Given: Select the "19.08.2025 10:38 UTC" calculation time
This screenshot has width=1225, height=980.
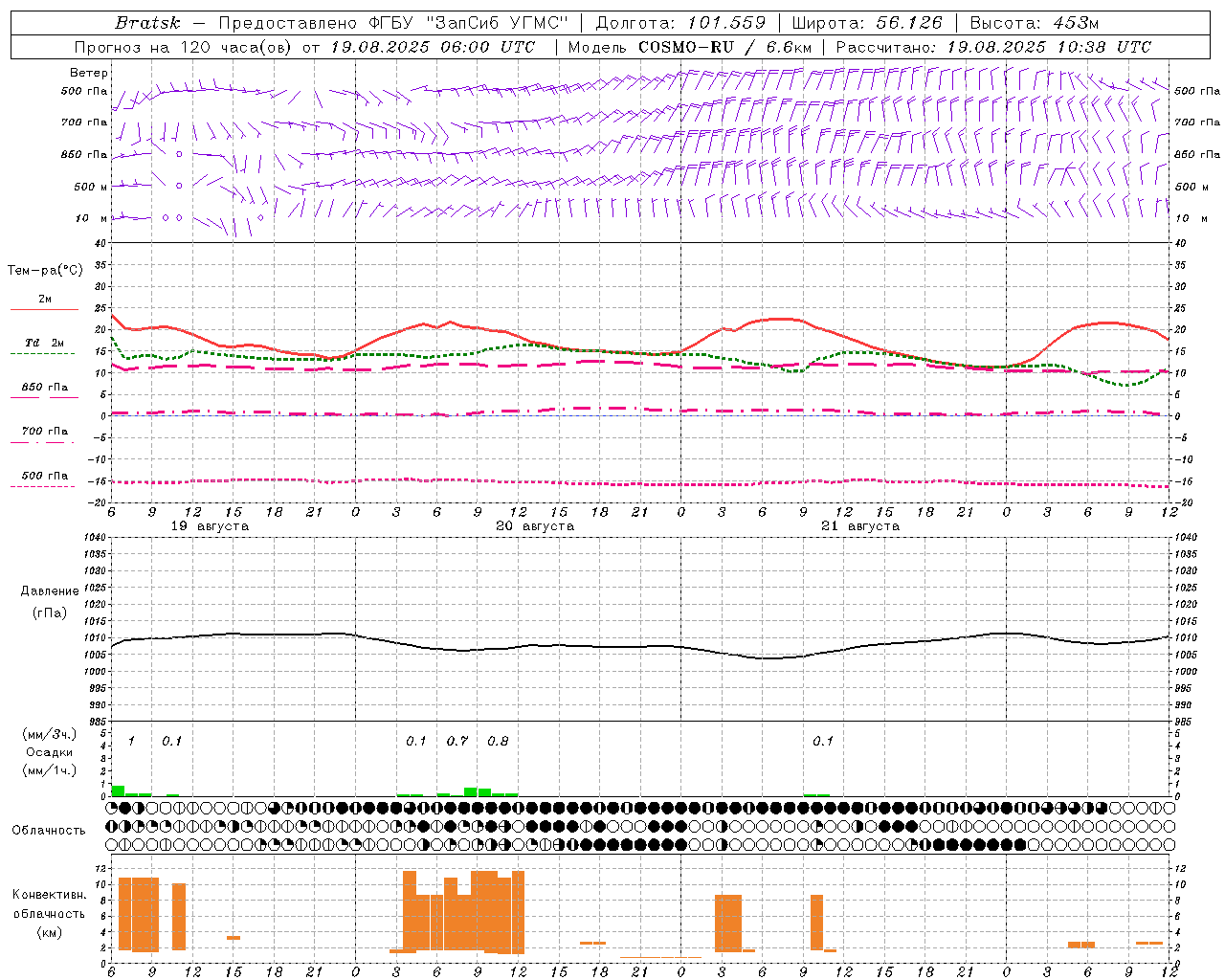Looking at the screenshot, I should point(1049,47).
